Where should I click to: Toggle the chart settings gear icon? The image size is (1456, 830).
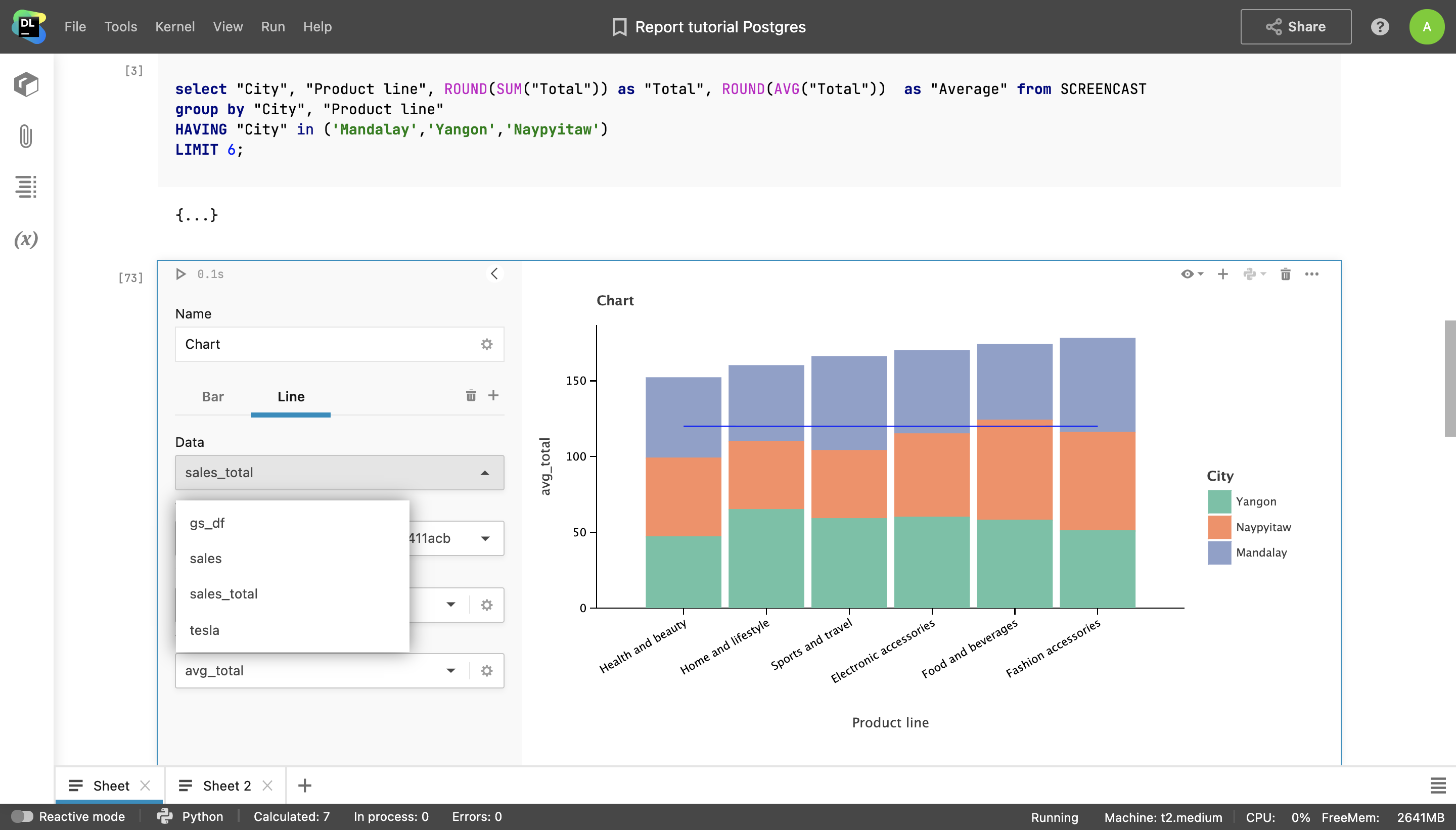486,344
